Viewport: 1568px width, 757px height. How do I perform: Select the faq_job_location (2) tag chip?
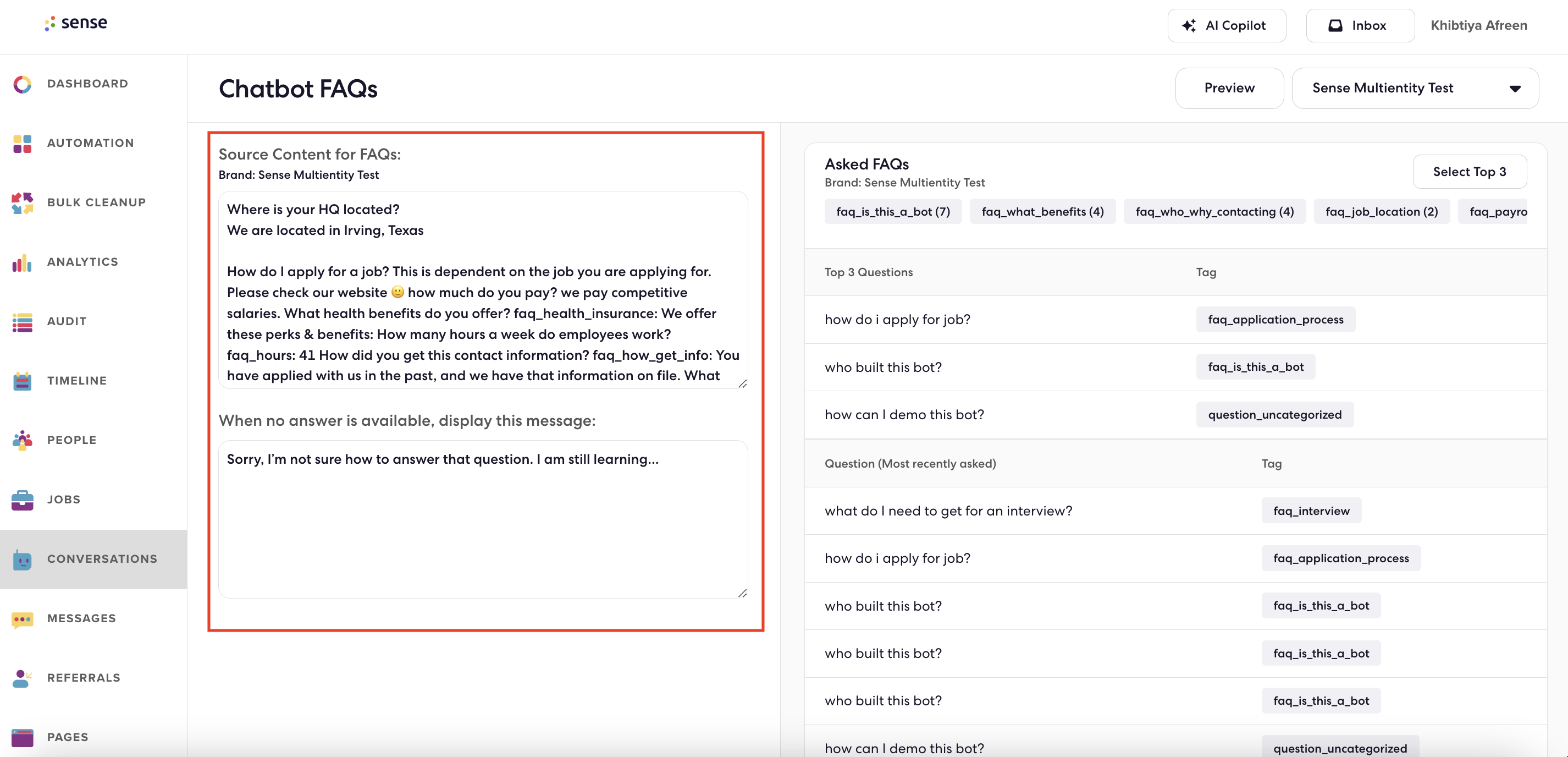1382,212
